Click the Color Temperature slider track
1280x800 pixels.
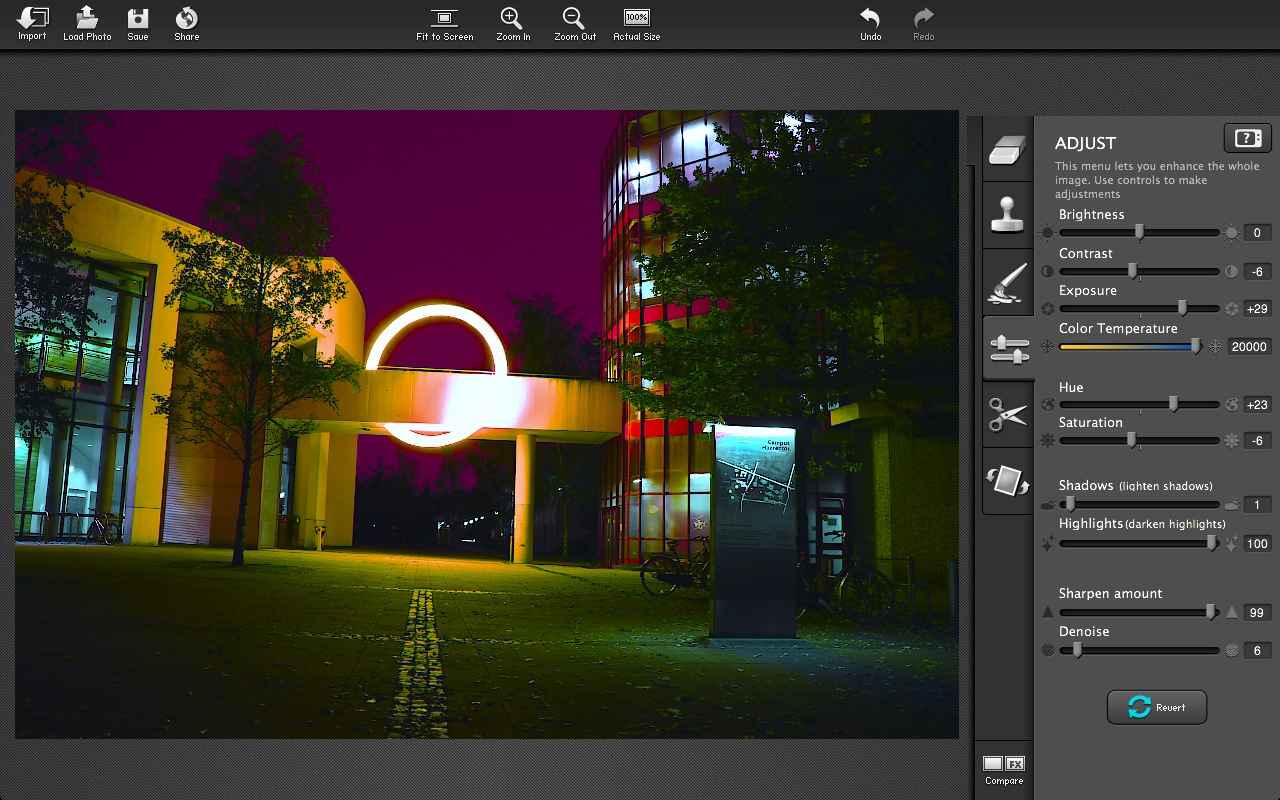pyautogui.click(x=1128, y=347)
